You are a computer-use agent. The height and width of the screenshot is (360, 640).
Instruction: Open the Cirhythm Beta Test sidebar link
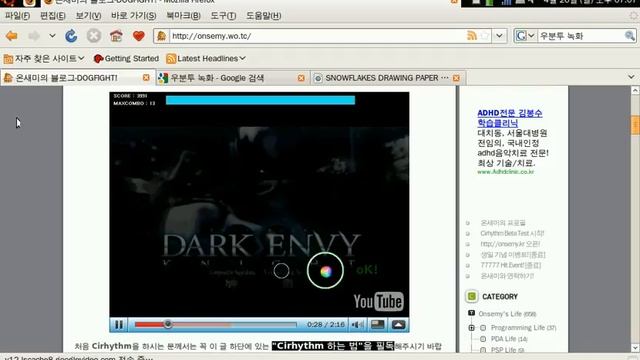pyautogui.click(x=512, y=233)
